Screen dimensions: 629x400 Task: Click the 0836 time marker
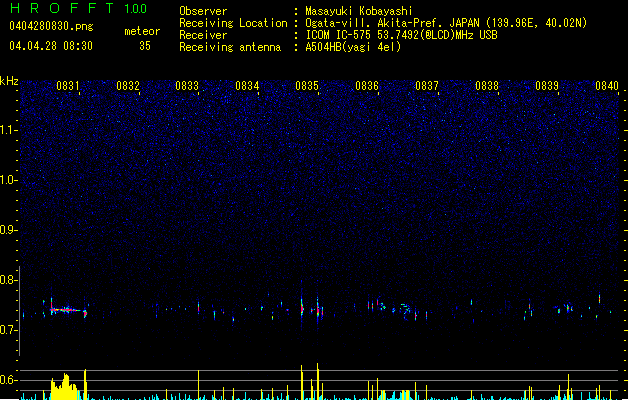pos(367,86)
